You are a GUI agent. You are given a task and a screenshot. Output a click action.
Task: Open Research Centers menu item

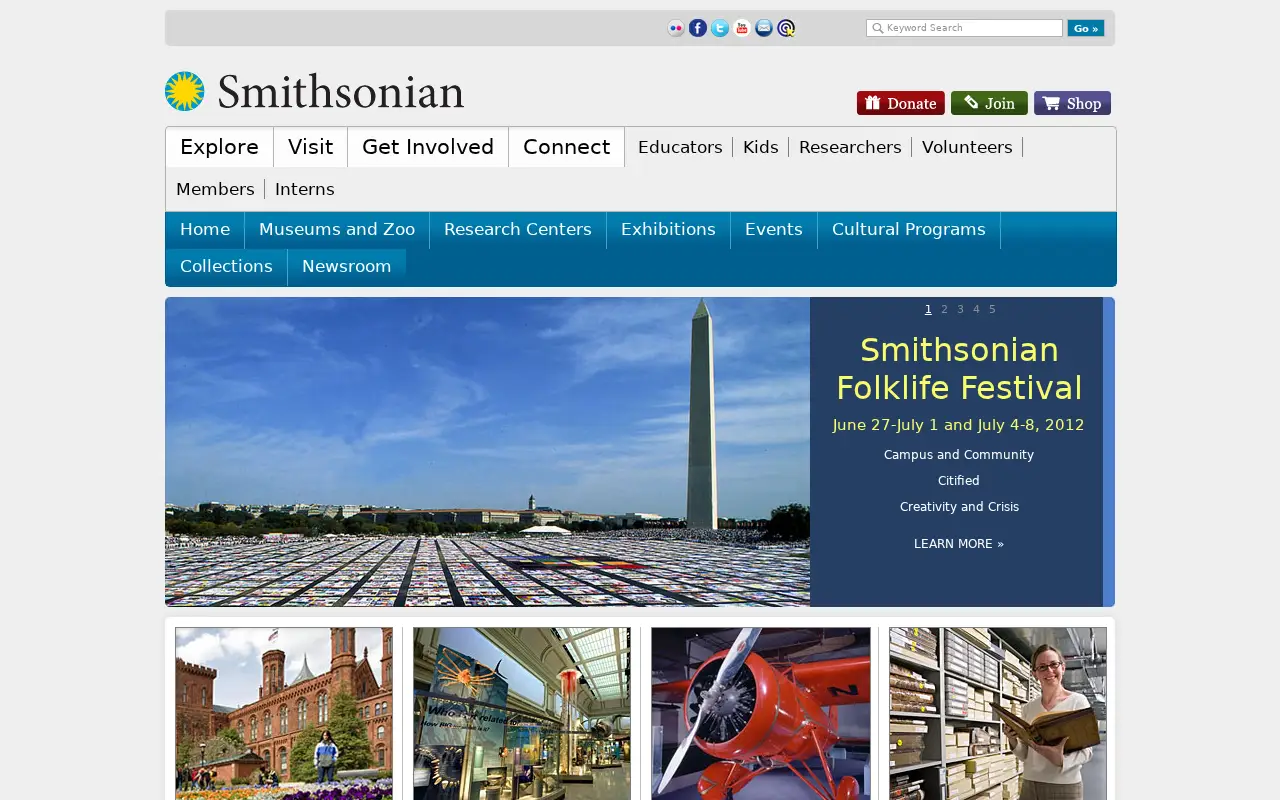518,230
